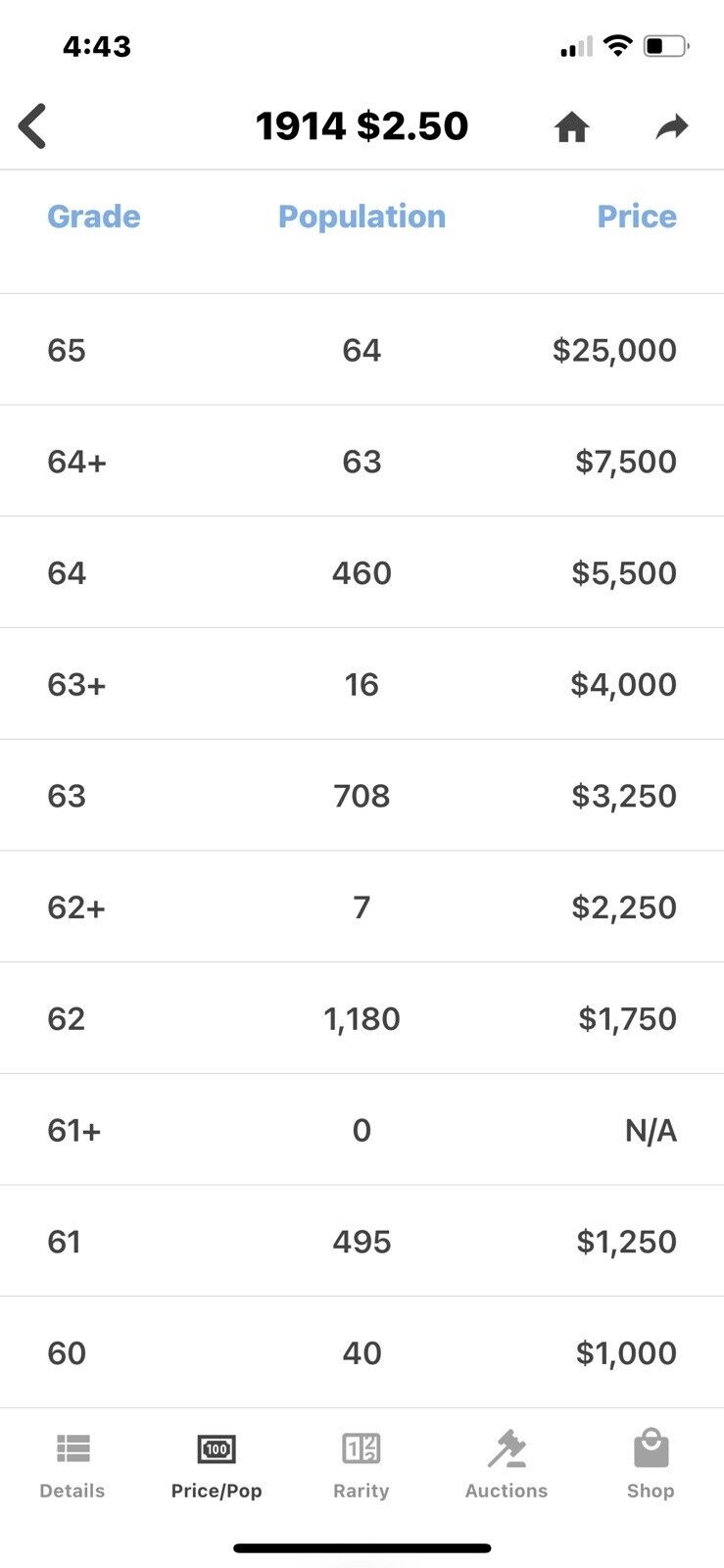The width and height of the screenshot is (724, 1568).
Task: Open the Shop bag icon
Action: [651, 1448]
